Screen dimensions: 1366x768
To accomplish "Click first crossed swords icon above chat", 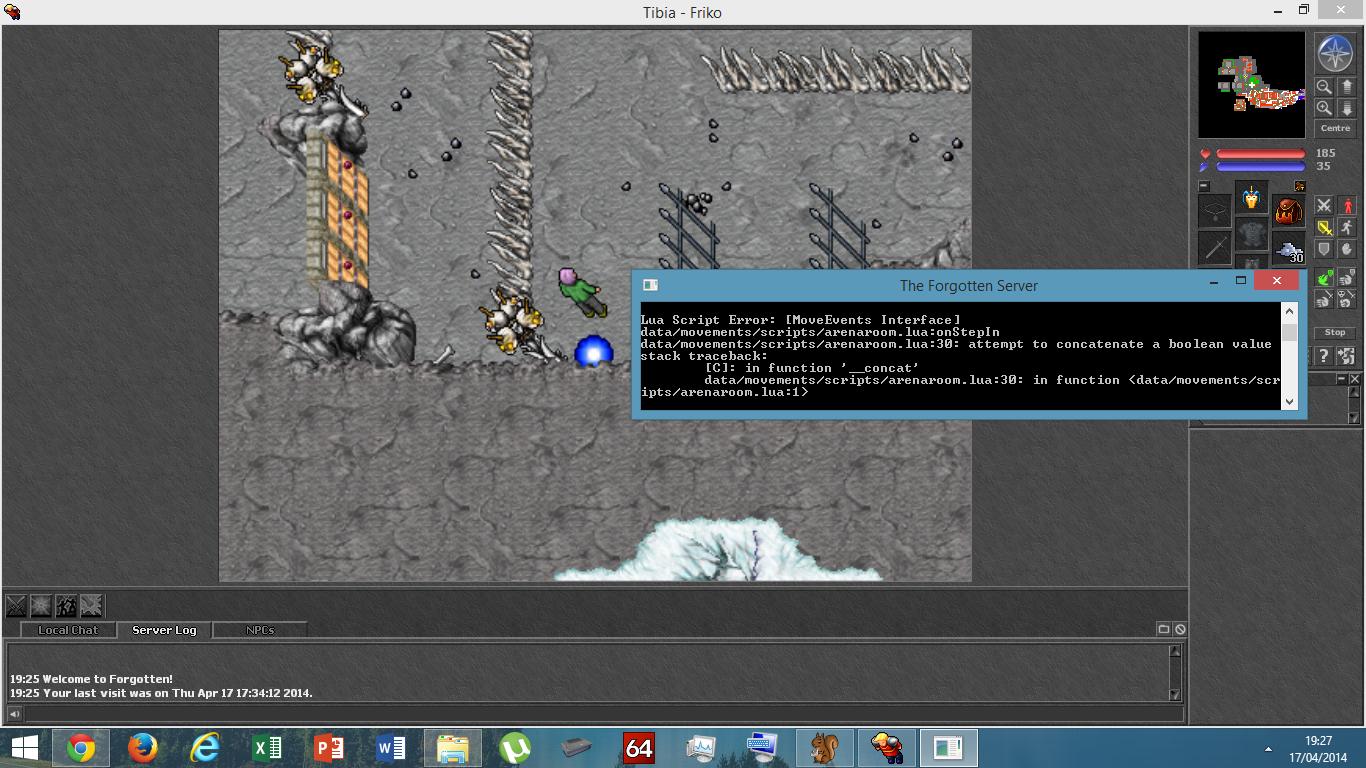I will click(16, 606).
